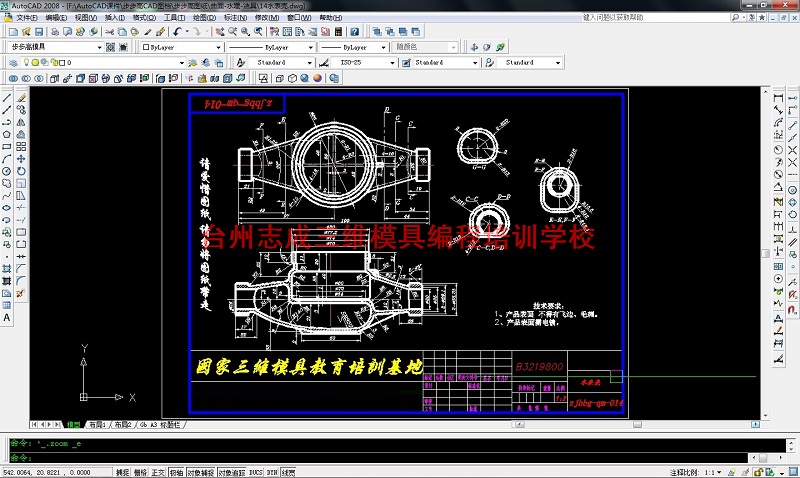Click the layer color swatch in layer dropdown
The width and height of the screenshot is (800, 478).
[x=62, y=63]
